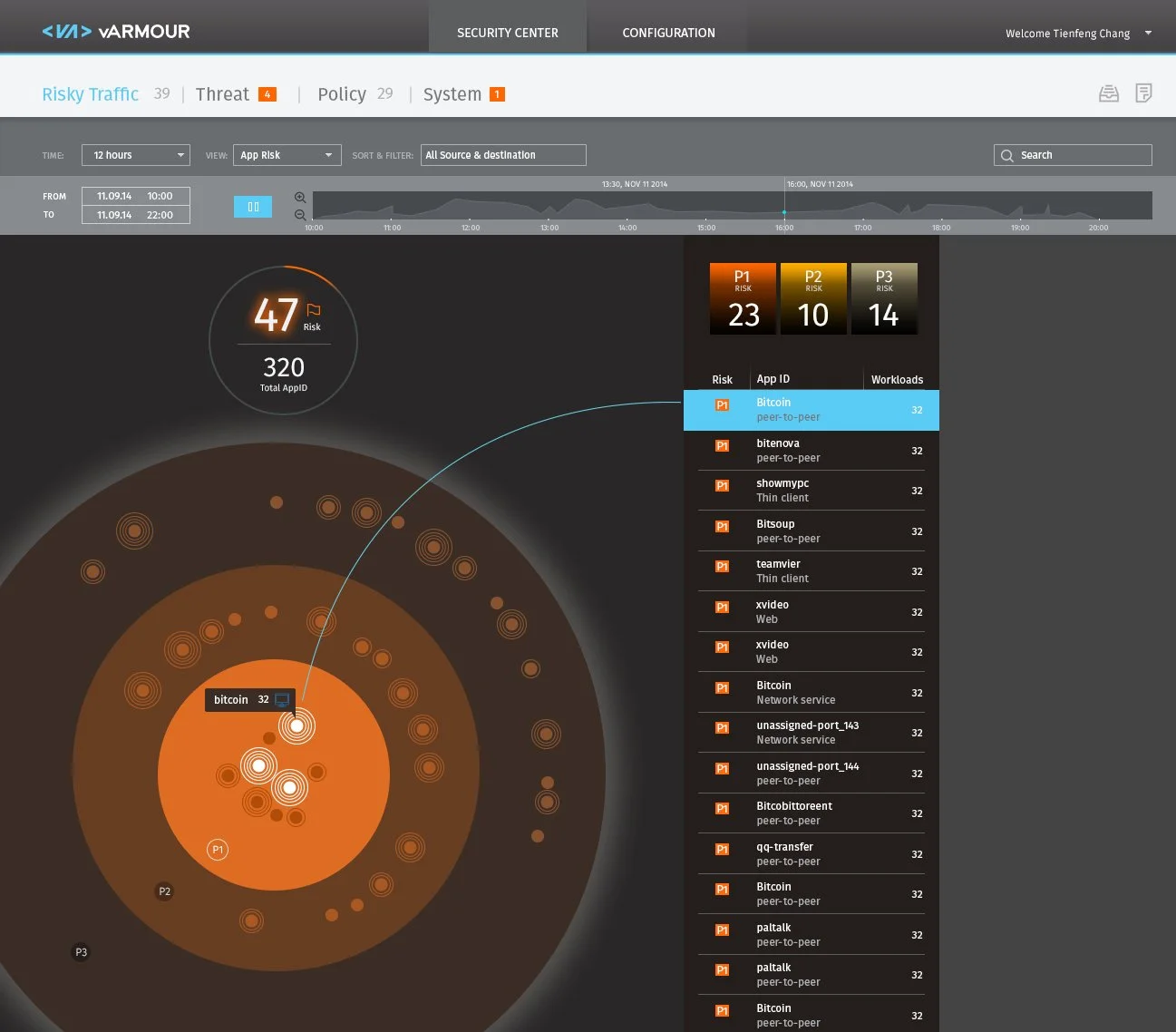Open the Threat tab
The image size is (1176, 1032).
(x=222, y=94)
